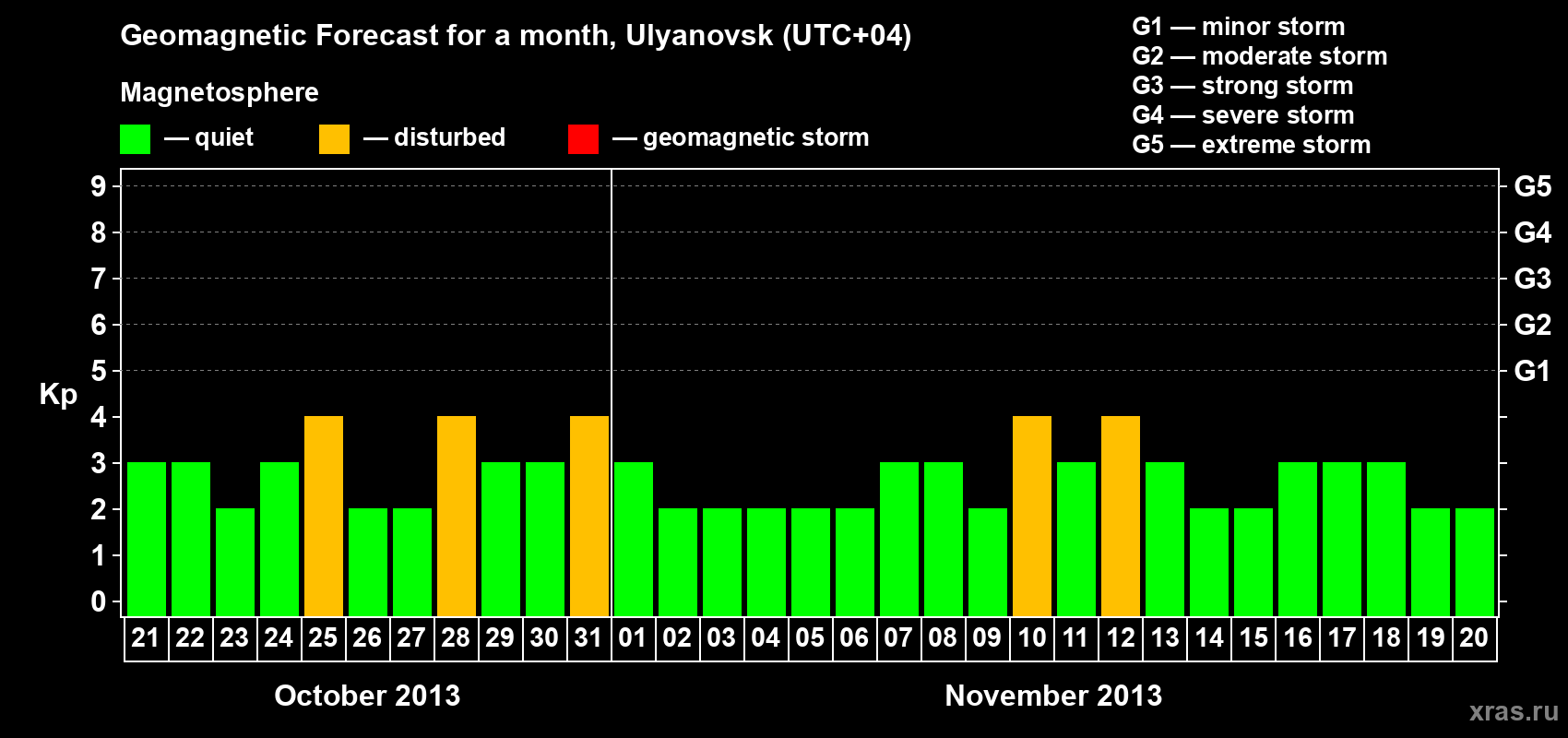1568x738 pixels.
Task: Click date label 09 on the axis
Action: coord(987,637)
